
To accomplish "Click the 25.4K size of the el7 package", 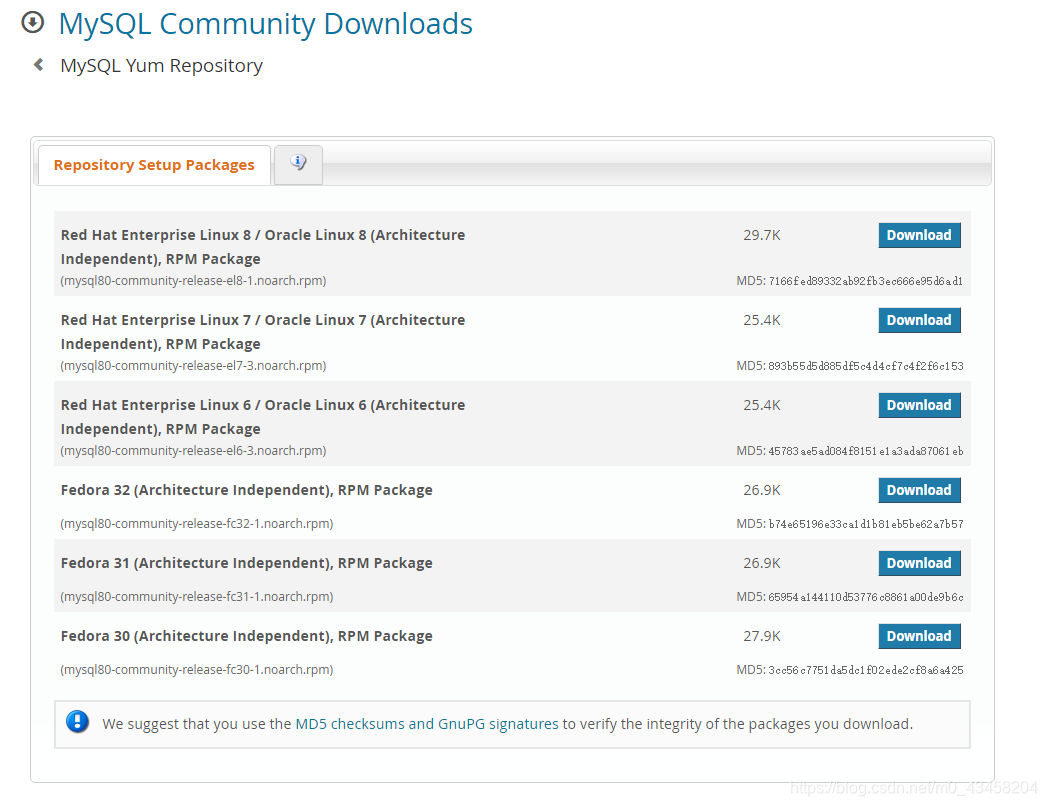I will (x=762, y=320).
